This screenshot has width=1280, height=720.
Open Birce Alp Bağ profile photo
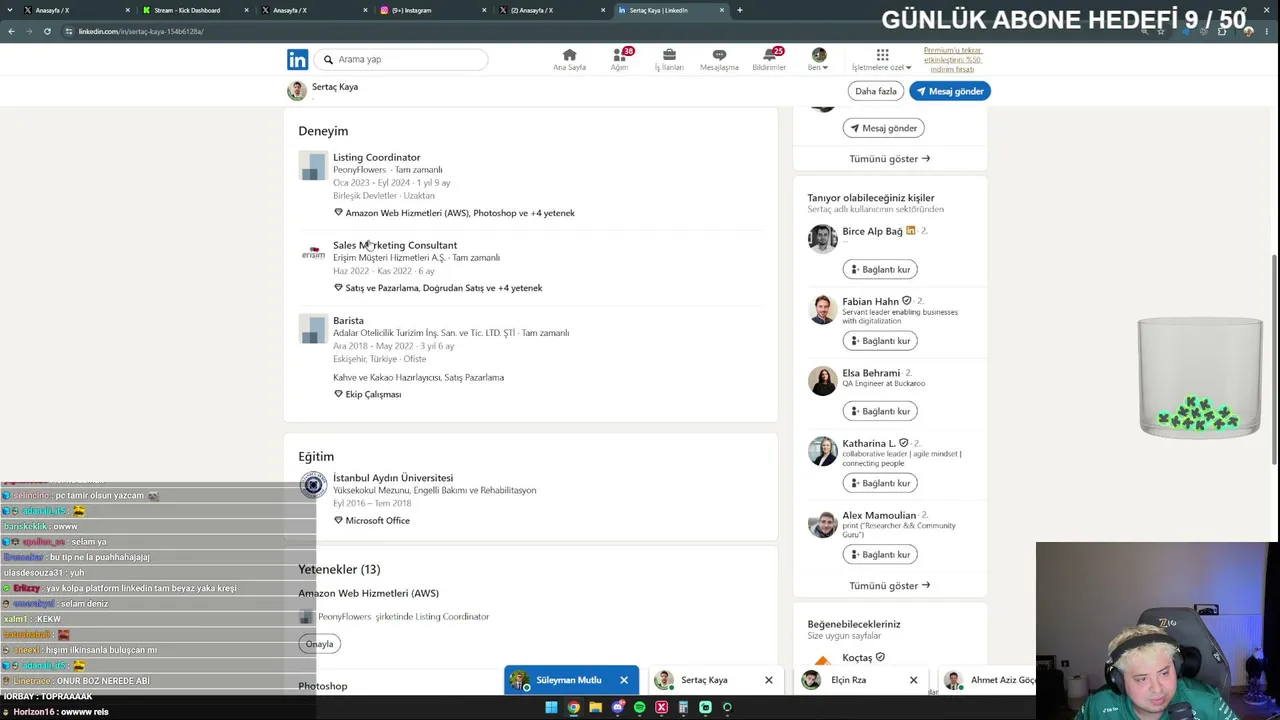[822, 239]
